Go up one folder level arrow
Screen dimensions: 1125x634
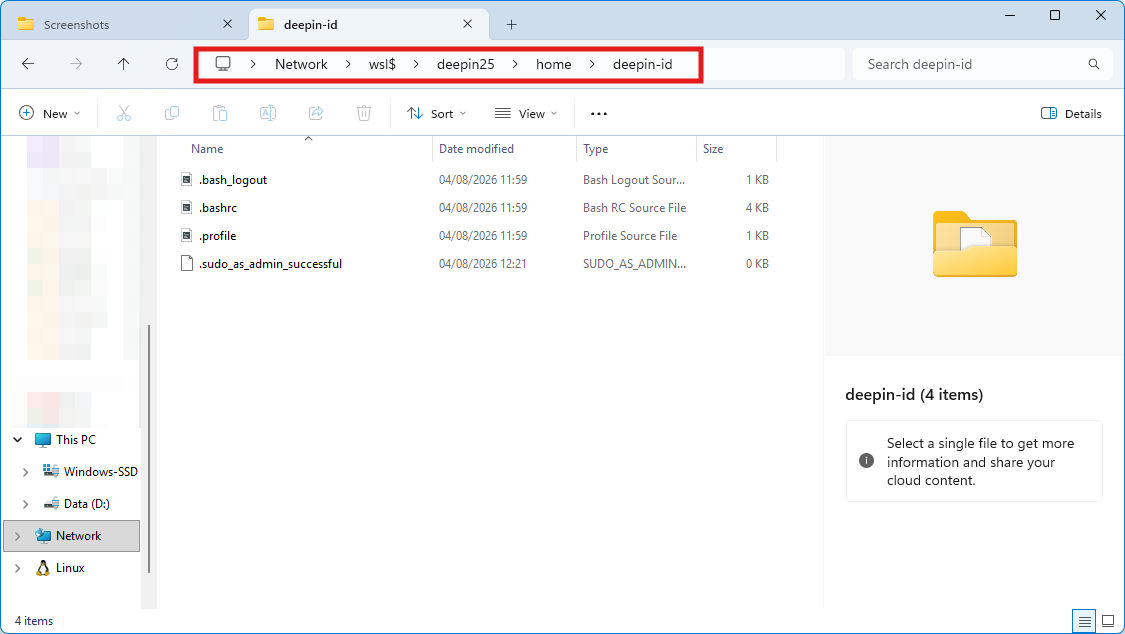pyautogui.click(x=123, y=64)
